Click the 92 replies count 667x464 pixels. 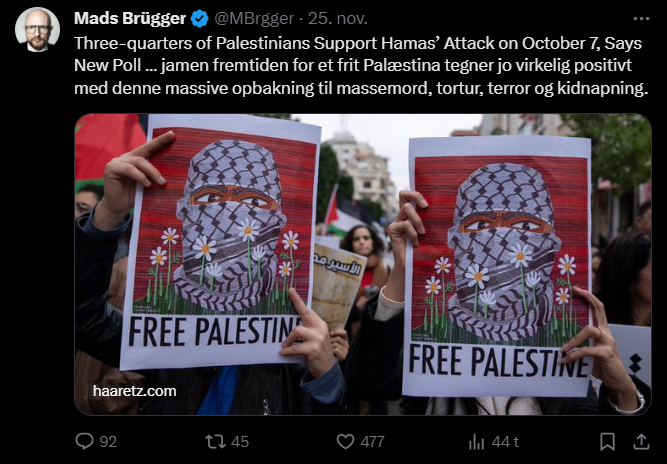pyautogui.click(x=108, y=442)
